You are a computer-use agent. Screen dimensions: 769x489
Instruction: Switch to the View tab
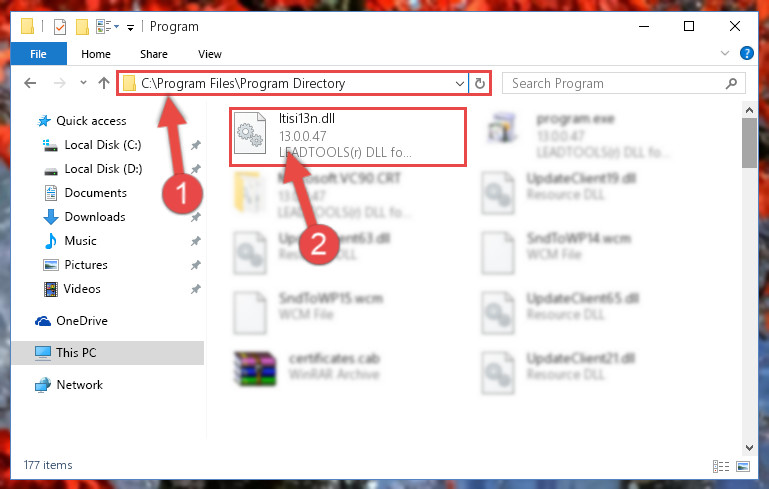[210, 54]
